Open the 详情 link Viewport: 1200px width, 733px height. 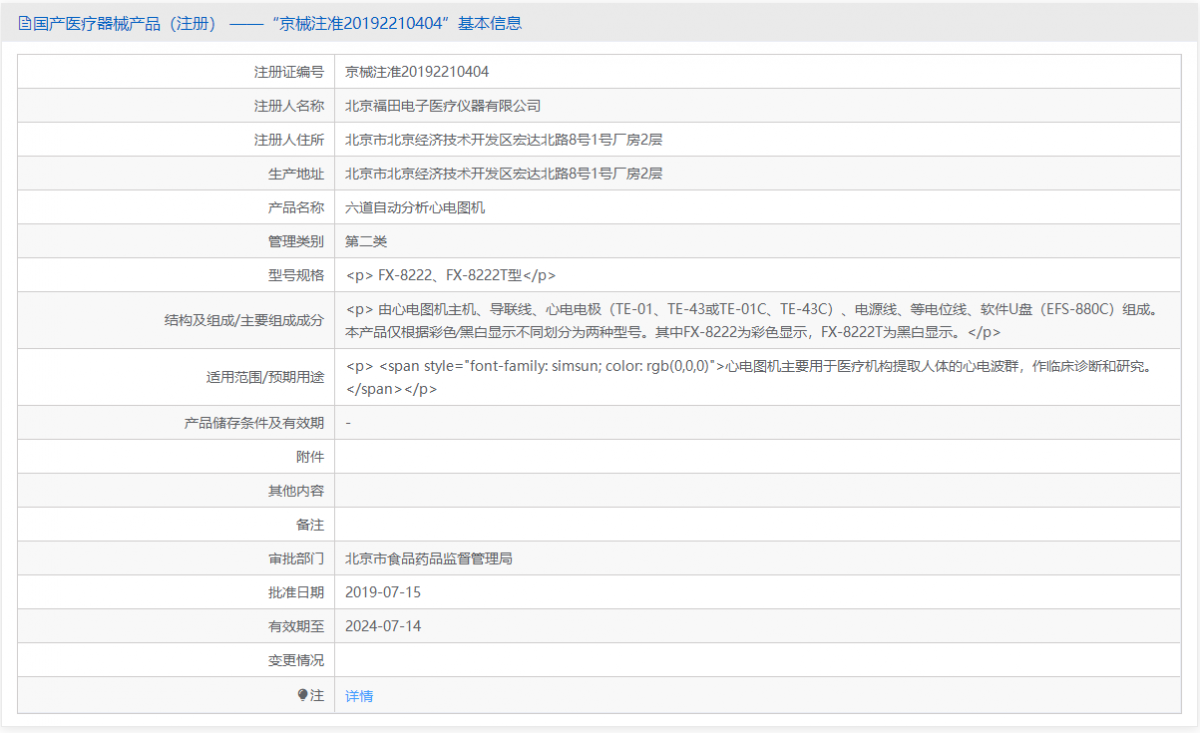(x=358, y=694)
